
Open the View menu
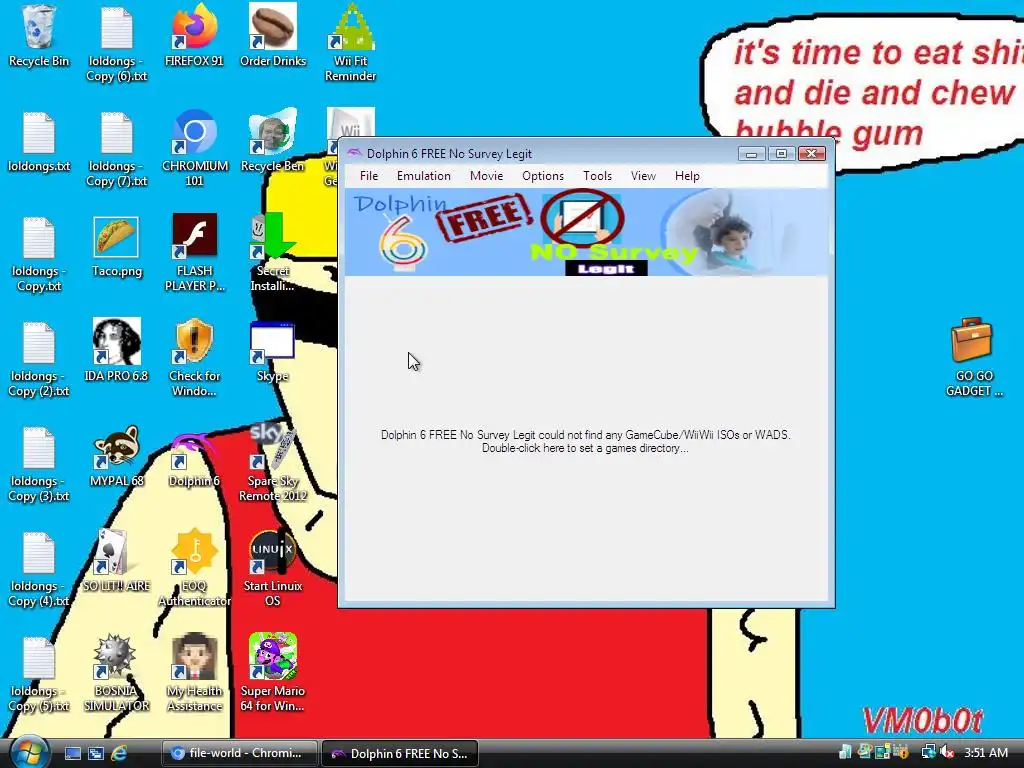coord(643,176)
